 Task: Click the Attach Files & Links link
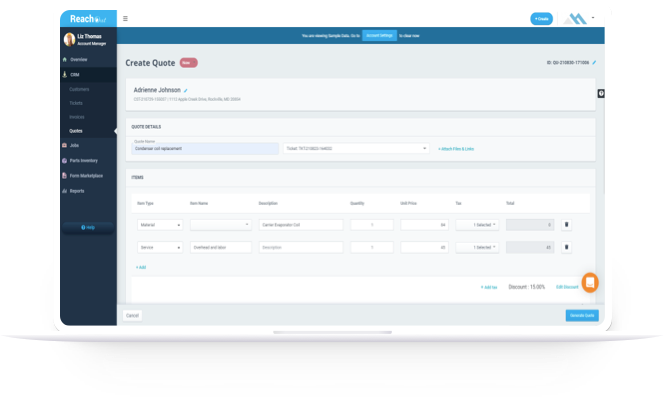click(x=456, y=149)
